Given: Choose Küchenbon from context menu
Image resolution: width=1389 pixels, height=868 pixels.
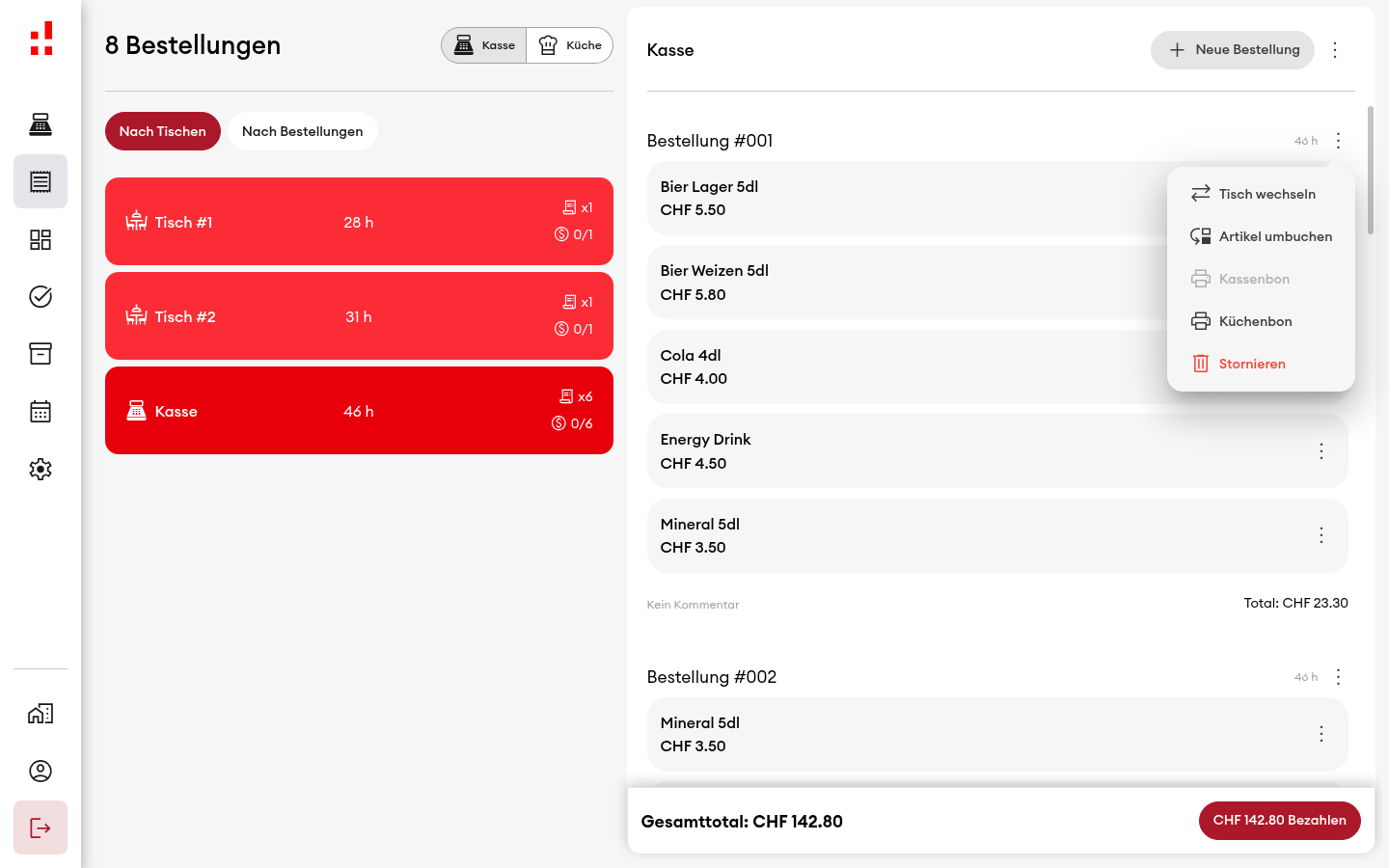Looking at the screenshot, I should [1261, 321].
